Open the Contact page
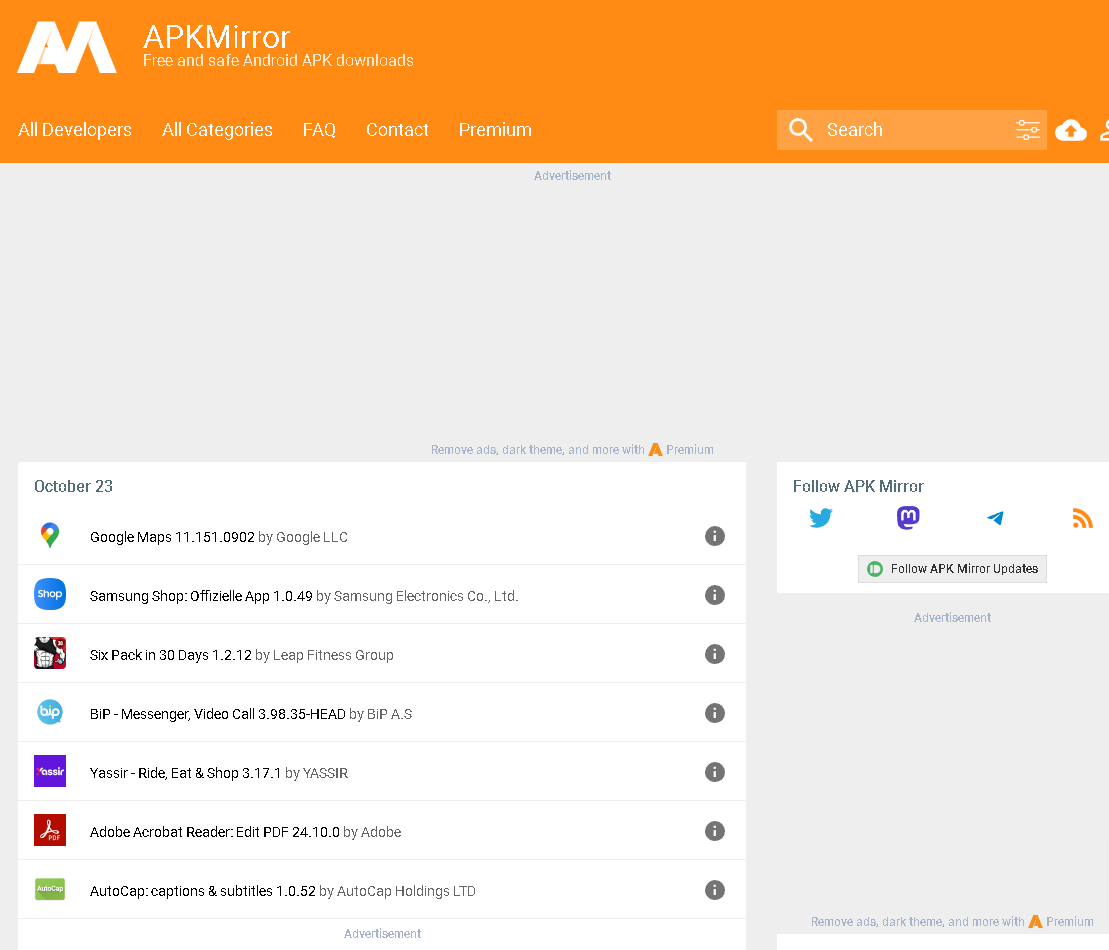 [397, 129]
